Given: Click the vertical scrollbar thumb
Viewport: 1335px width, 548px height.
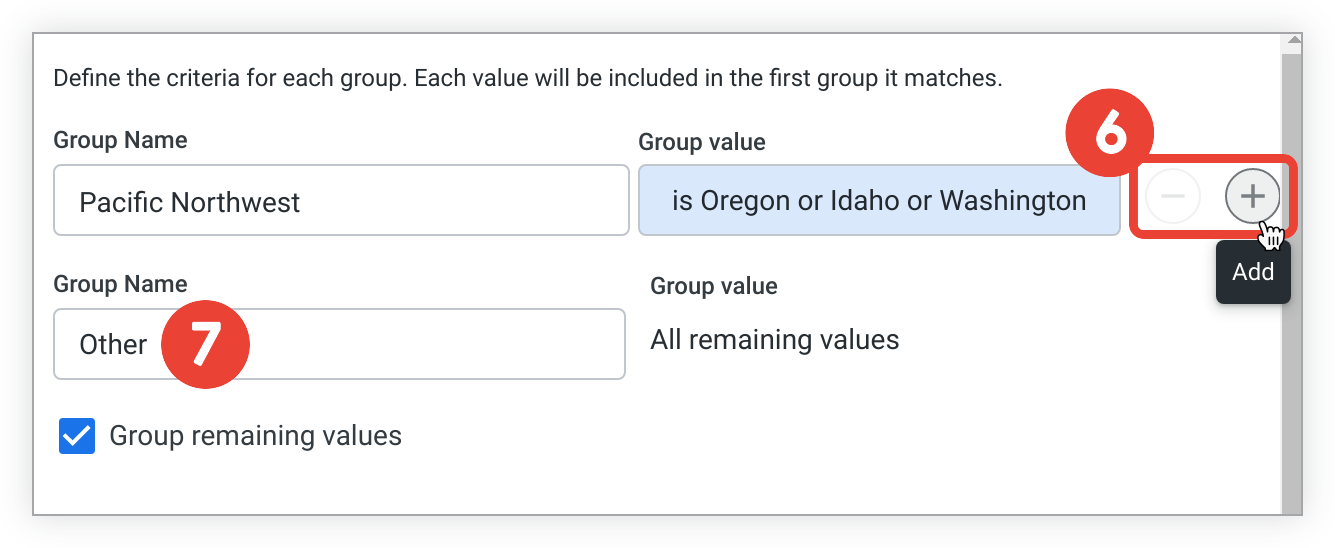Looking at the screenshot, I should pos(1293,280).
